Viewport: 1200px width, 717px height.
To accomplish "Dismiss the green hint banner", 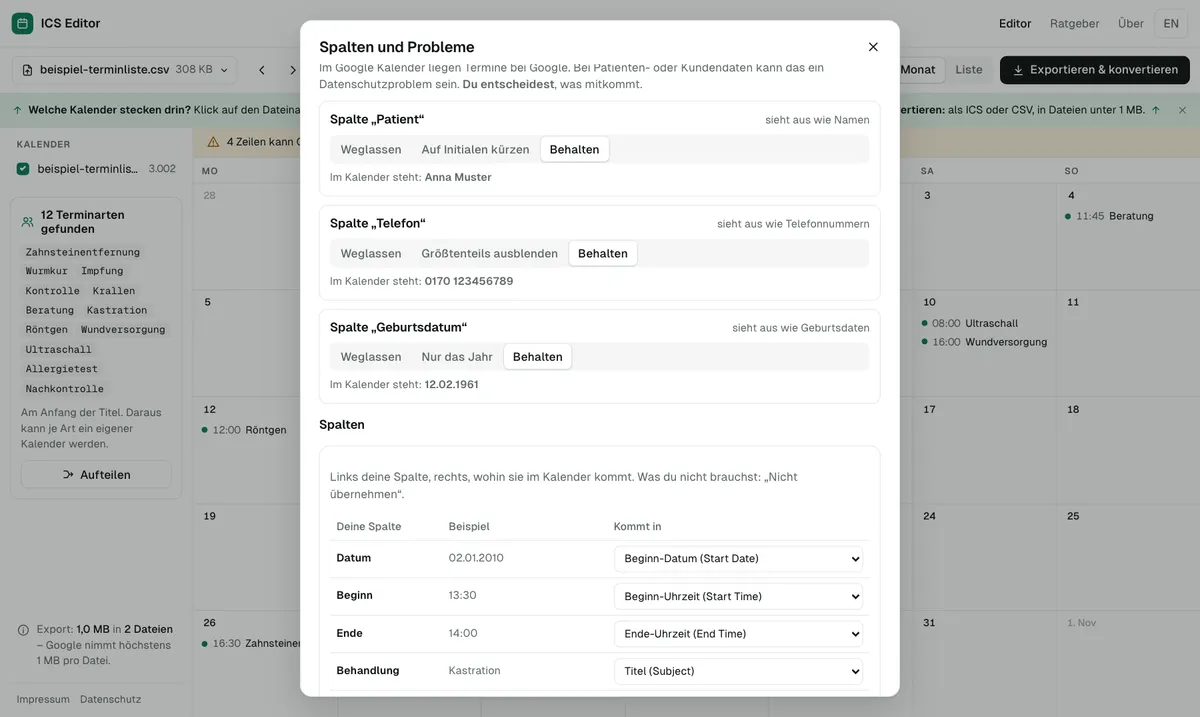I will [1182, 110].
